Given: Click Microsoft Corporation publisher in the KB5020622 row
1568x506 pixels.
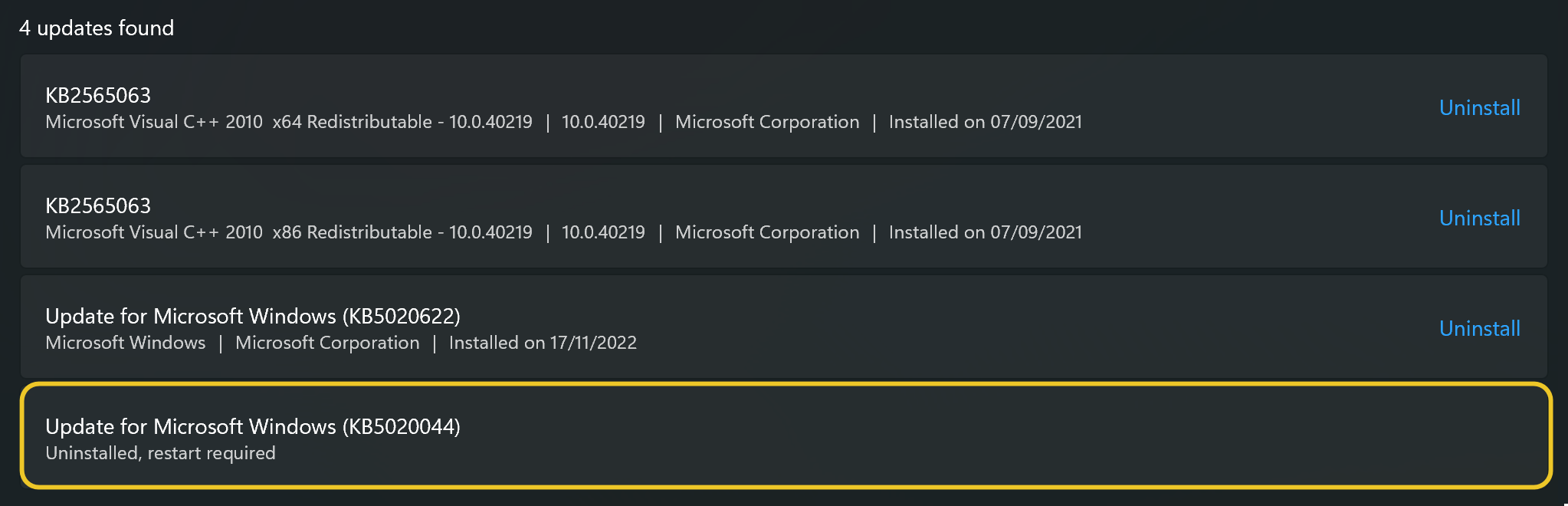Looking at the screenshot, I should pos(327,343).
